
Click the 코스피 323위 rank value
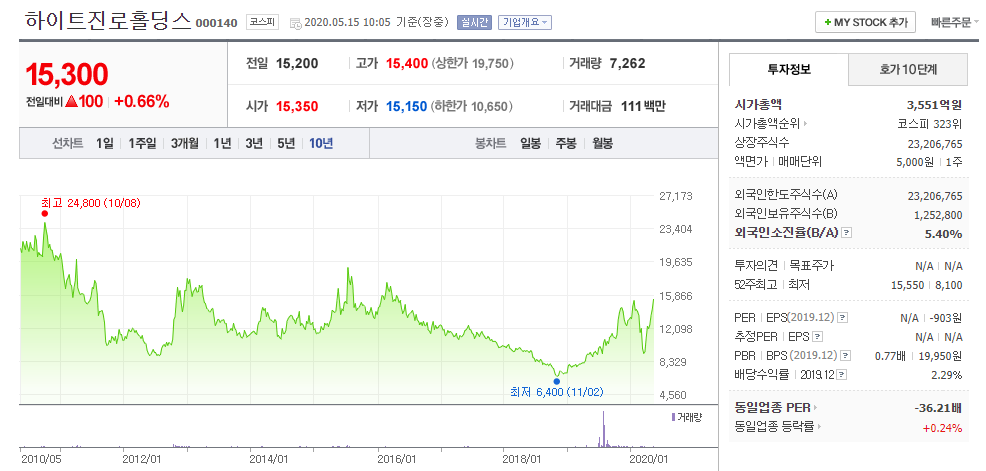click(929, 123)
